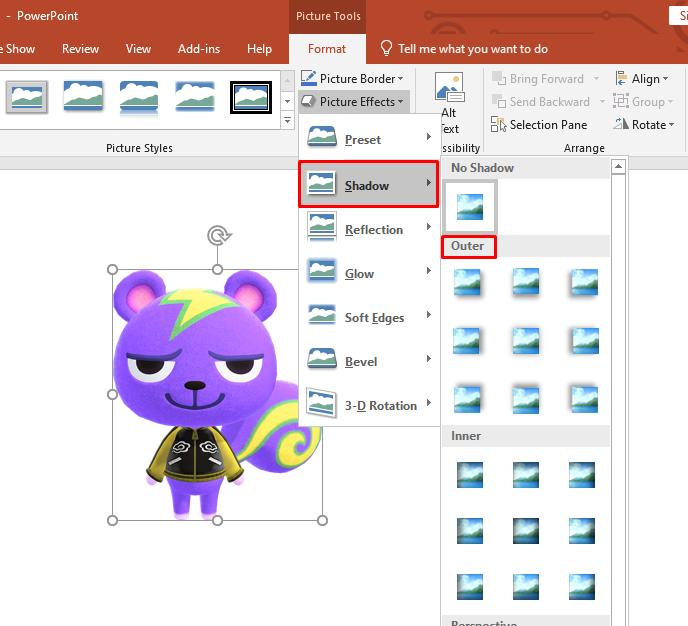Viewport: 688px width, 626px height.
Task: Open the Picture Border dropdown
Action: click(x=352, y=79)
